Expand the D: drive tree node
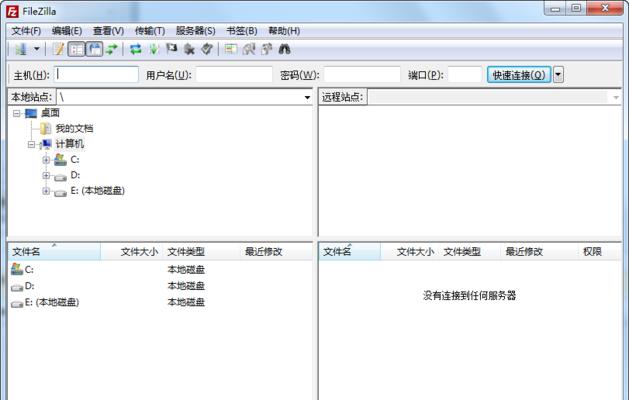The image size is (629, 400). click(46, 175)
